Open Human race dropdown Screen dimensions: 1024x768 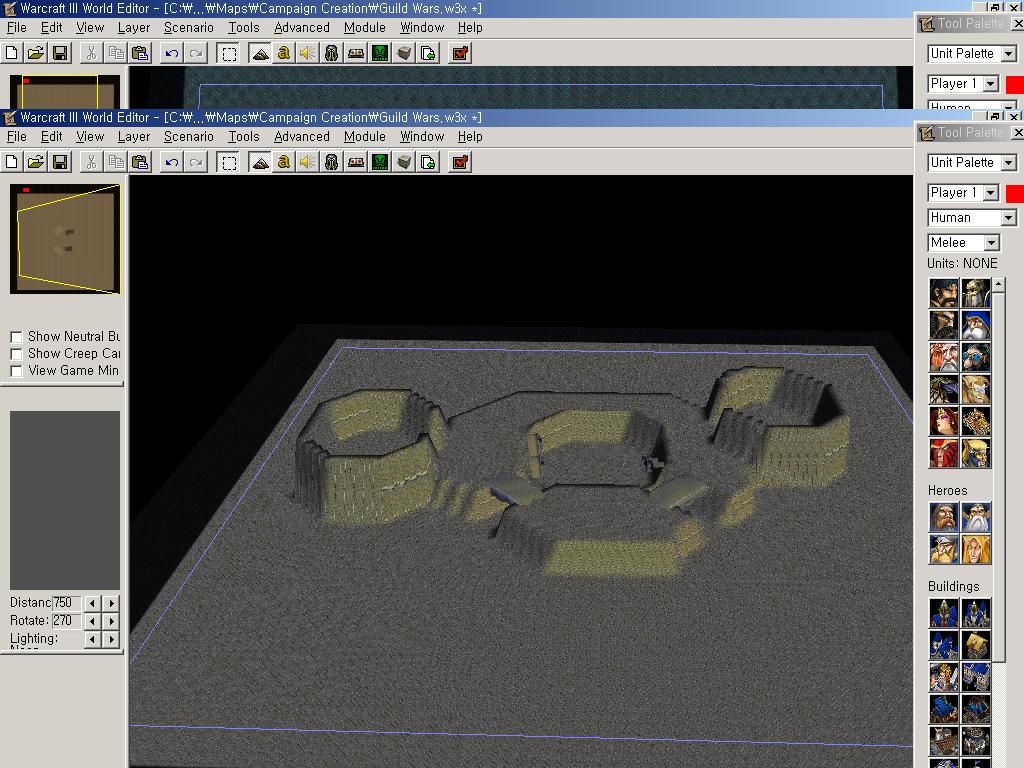(x=1009, y=218)
